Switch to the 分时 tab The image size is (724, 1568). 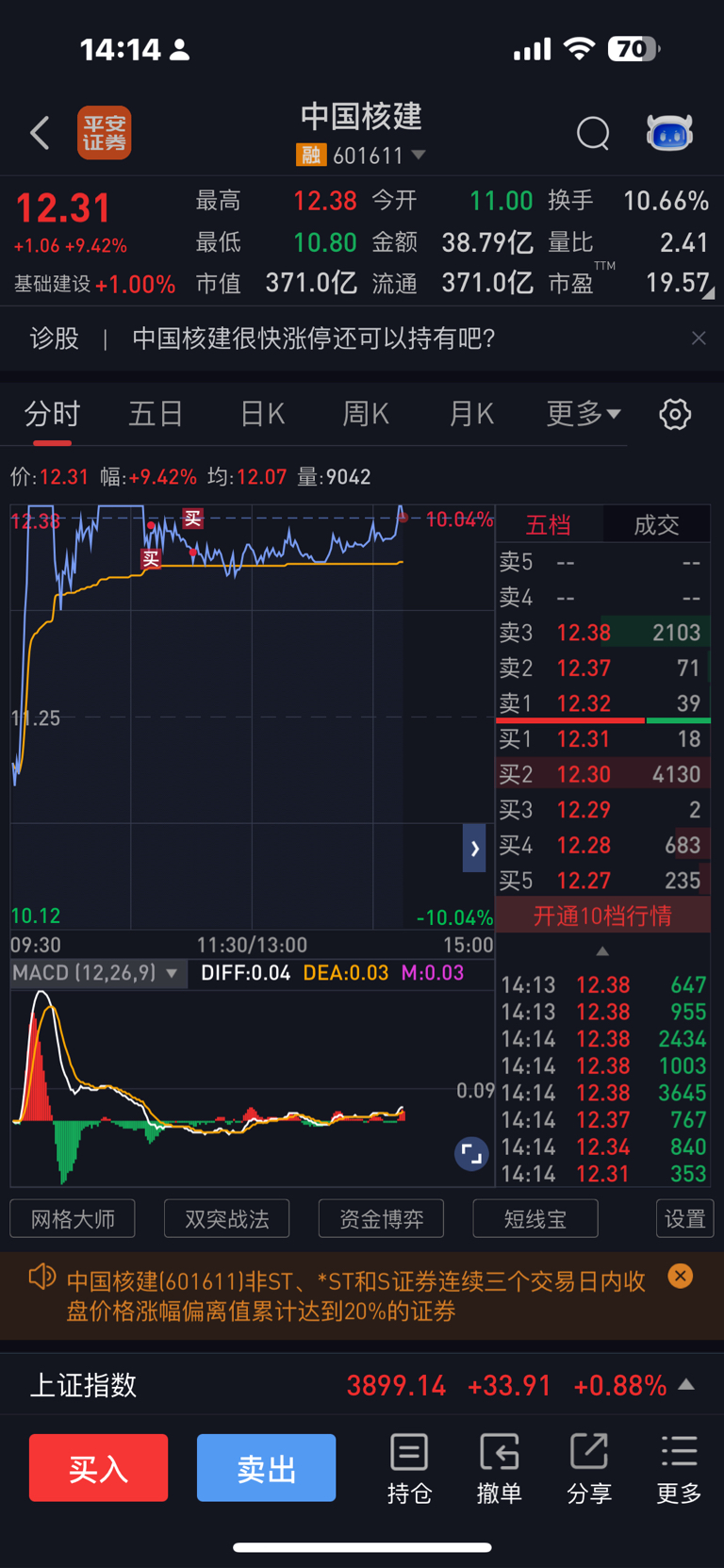[x=52, y=414]
